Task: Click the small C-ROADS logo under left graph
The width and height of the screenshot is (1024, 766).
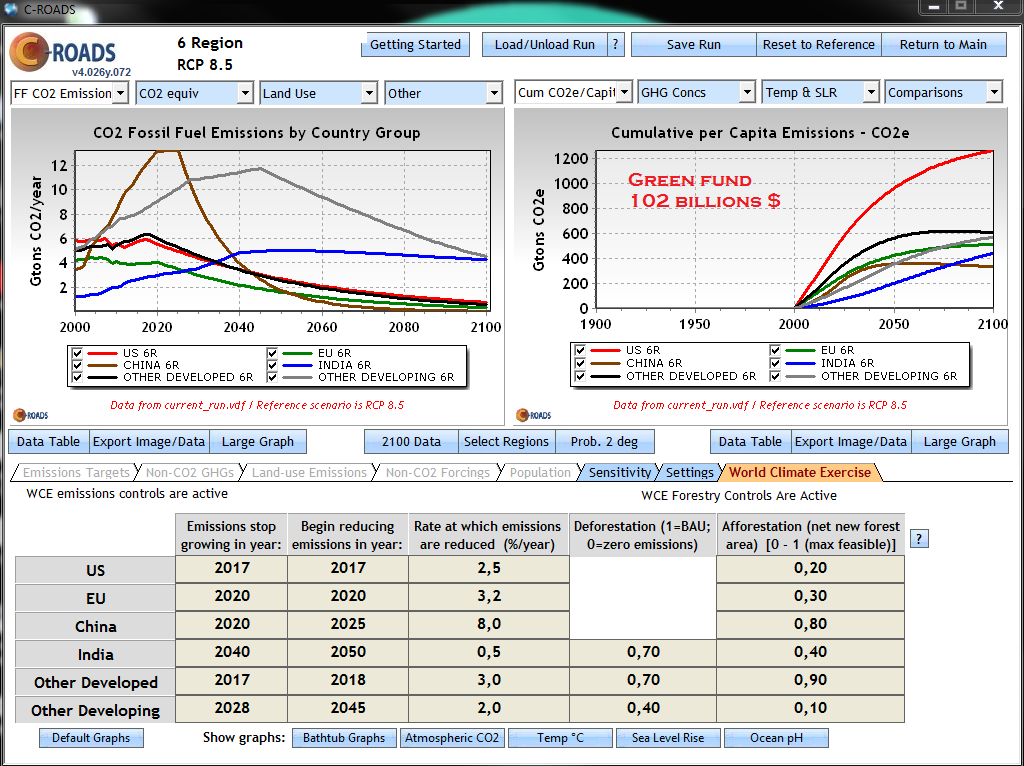Action: click(30, 415)
